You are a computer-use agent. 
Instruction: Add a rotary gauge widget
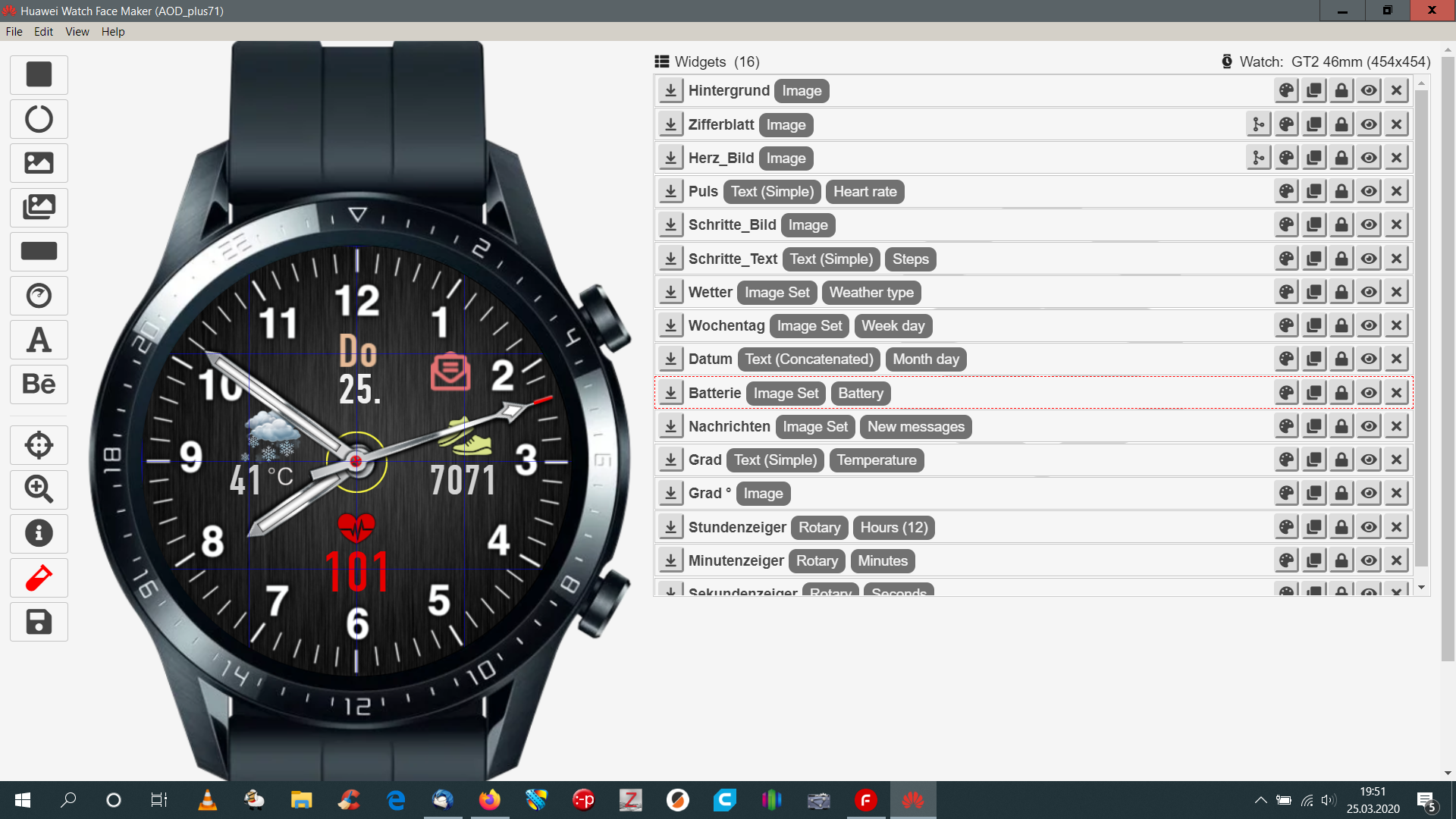point(39,296)
